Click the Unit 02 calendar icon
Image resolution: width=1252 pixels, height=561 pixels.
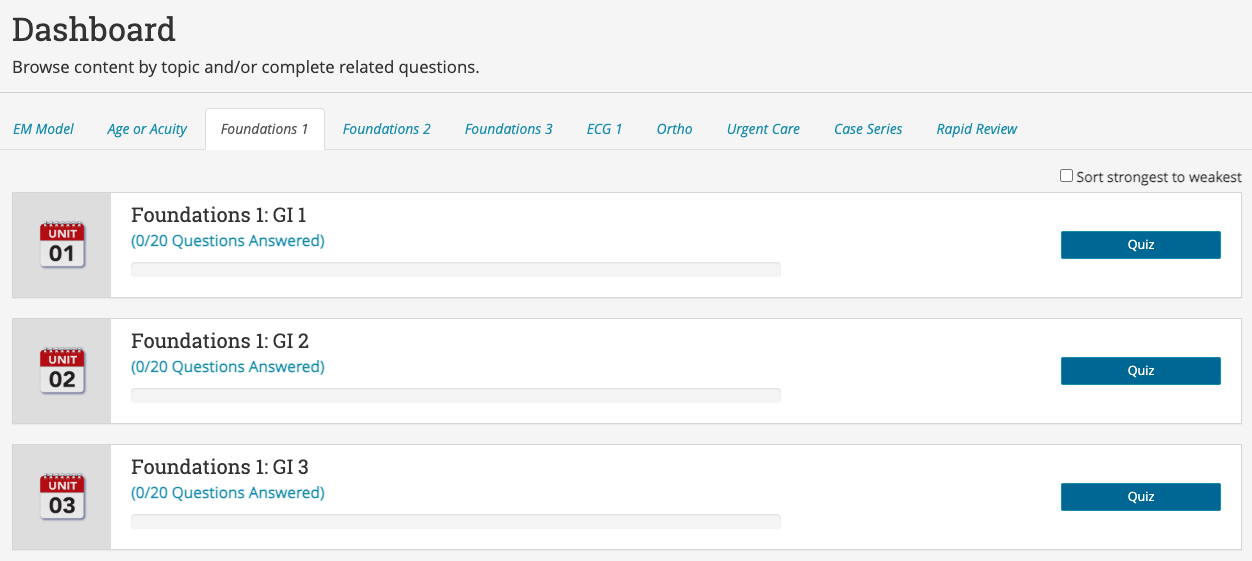point(62,372)
